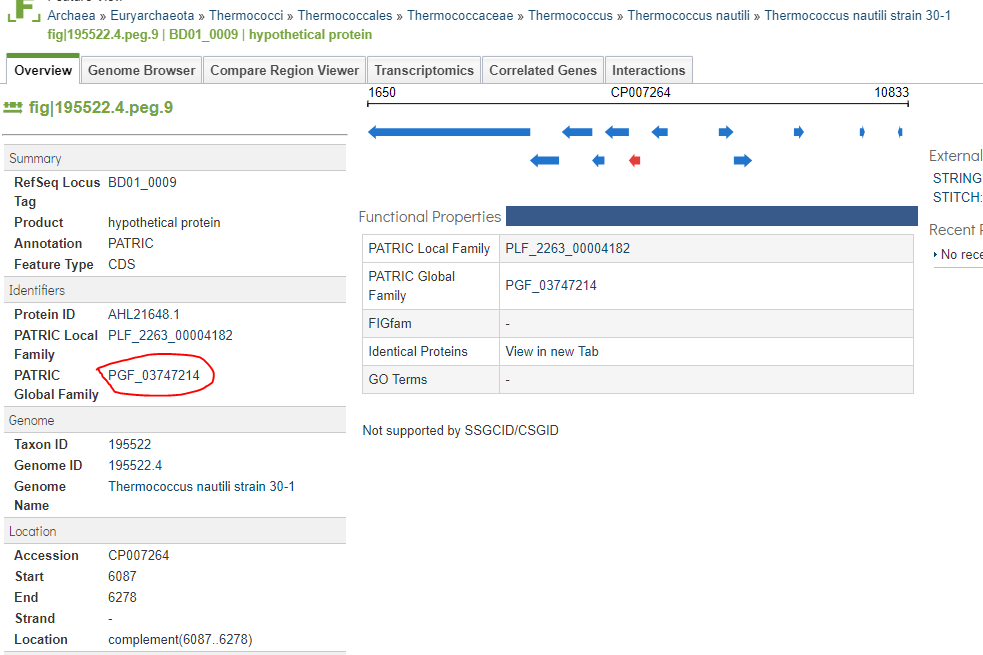Image resolution: width=983 pixels, height=655 pixels.
Task: Select the rightmost small gene marker in track
Action: pos(900,132)
